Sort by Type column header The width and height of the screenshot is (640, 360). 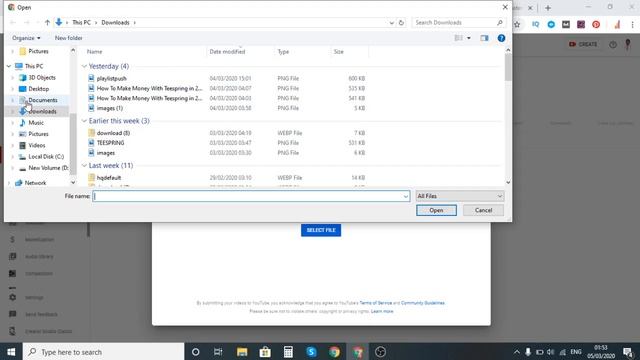283,52
